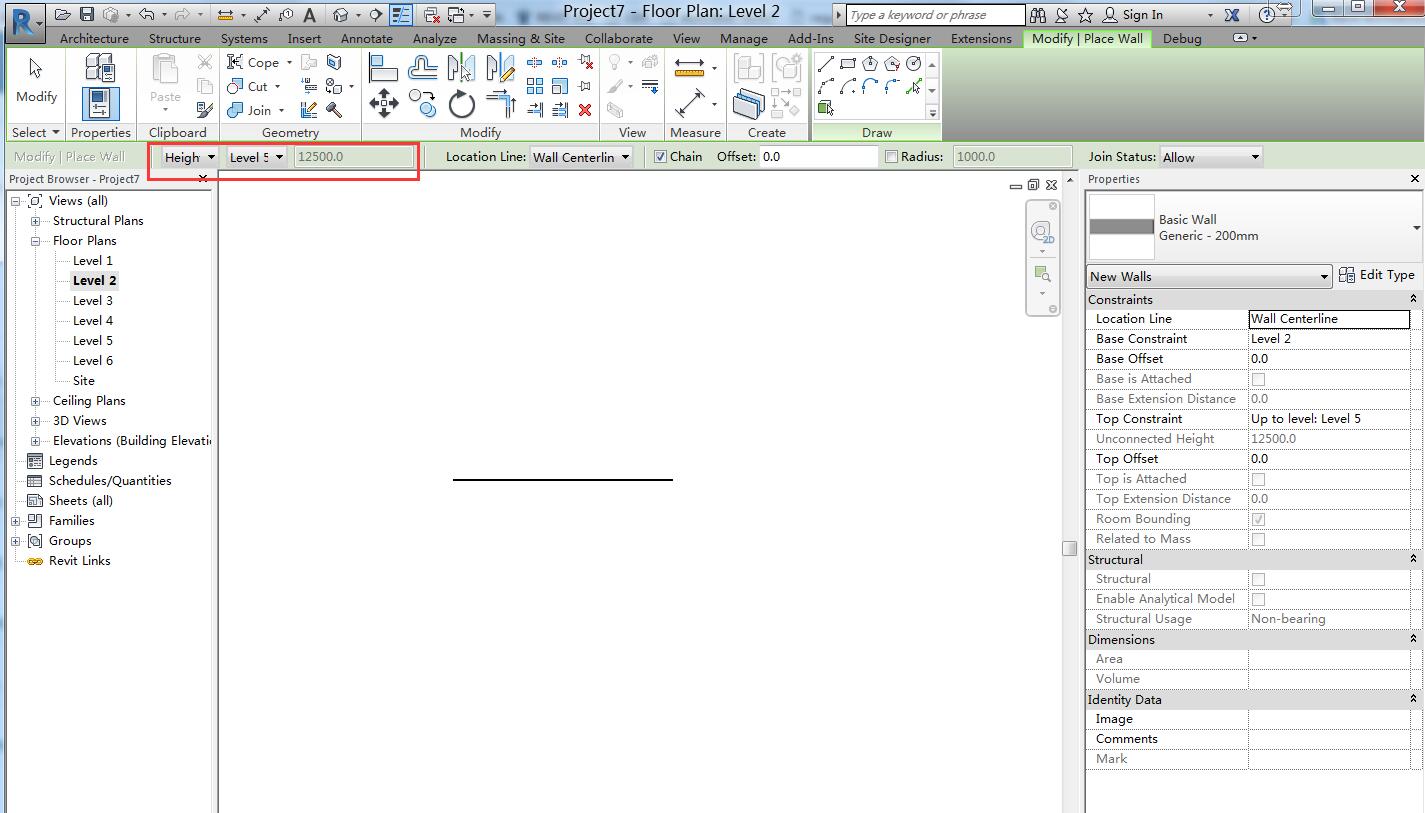
Task: Activate the Move tool
Action: click(384, 102)
